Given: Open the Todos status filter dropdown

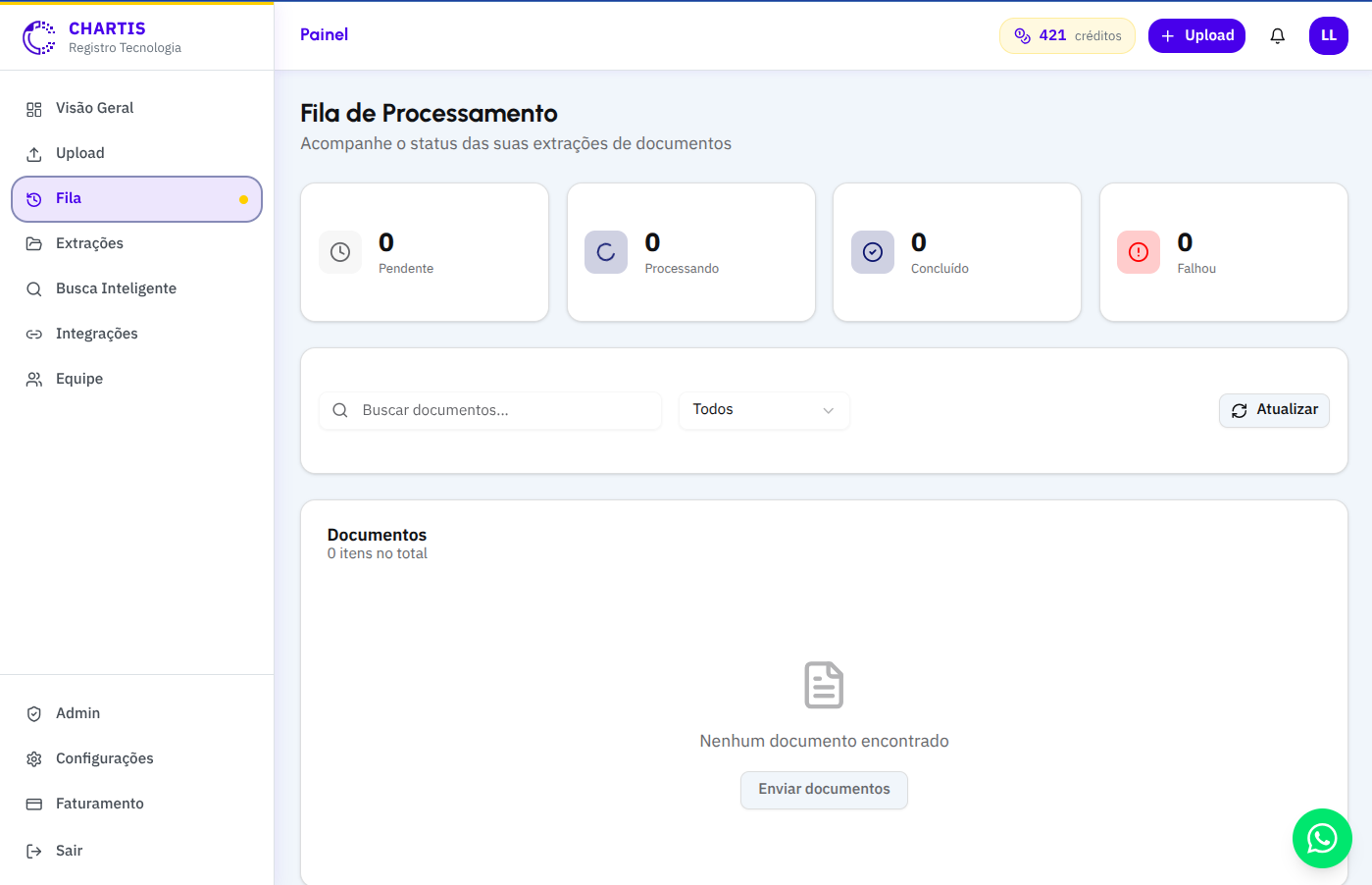Looking at the screenshot, I should click(764, 410).
